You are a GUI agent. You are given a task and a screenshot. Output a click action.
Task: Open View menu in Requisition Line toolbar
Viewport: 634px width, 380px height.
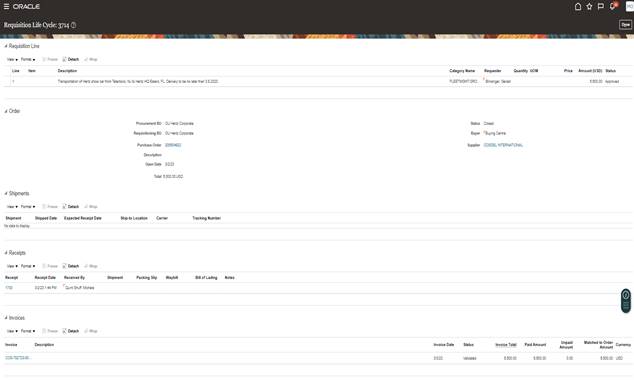click(x=12, y=59)
